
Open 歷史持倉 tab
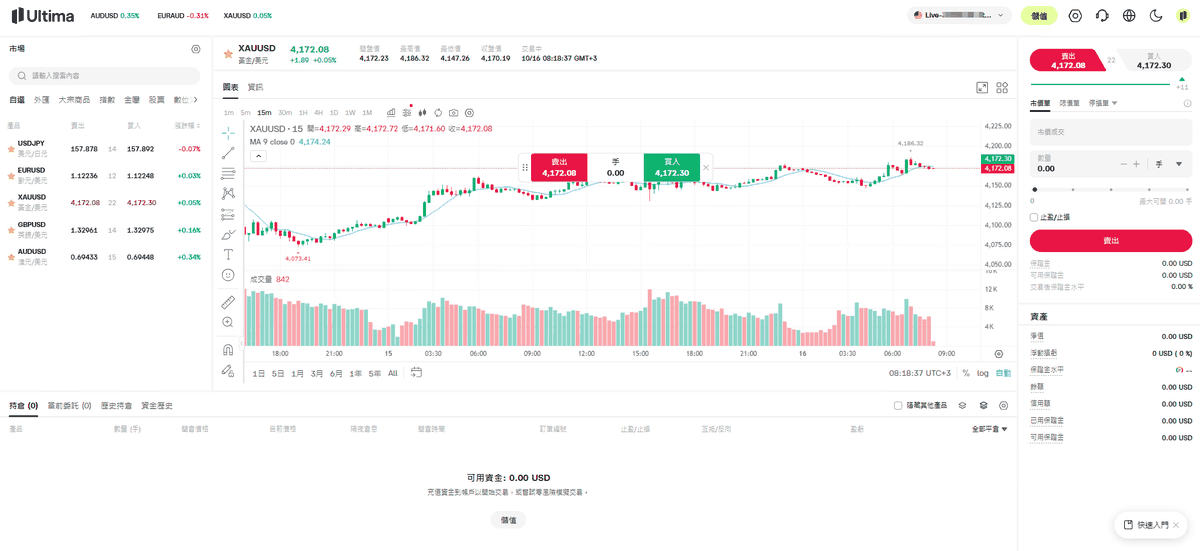[x=116, y=406]
